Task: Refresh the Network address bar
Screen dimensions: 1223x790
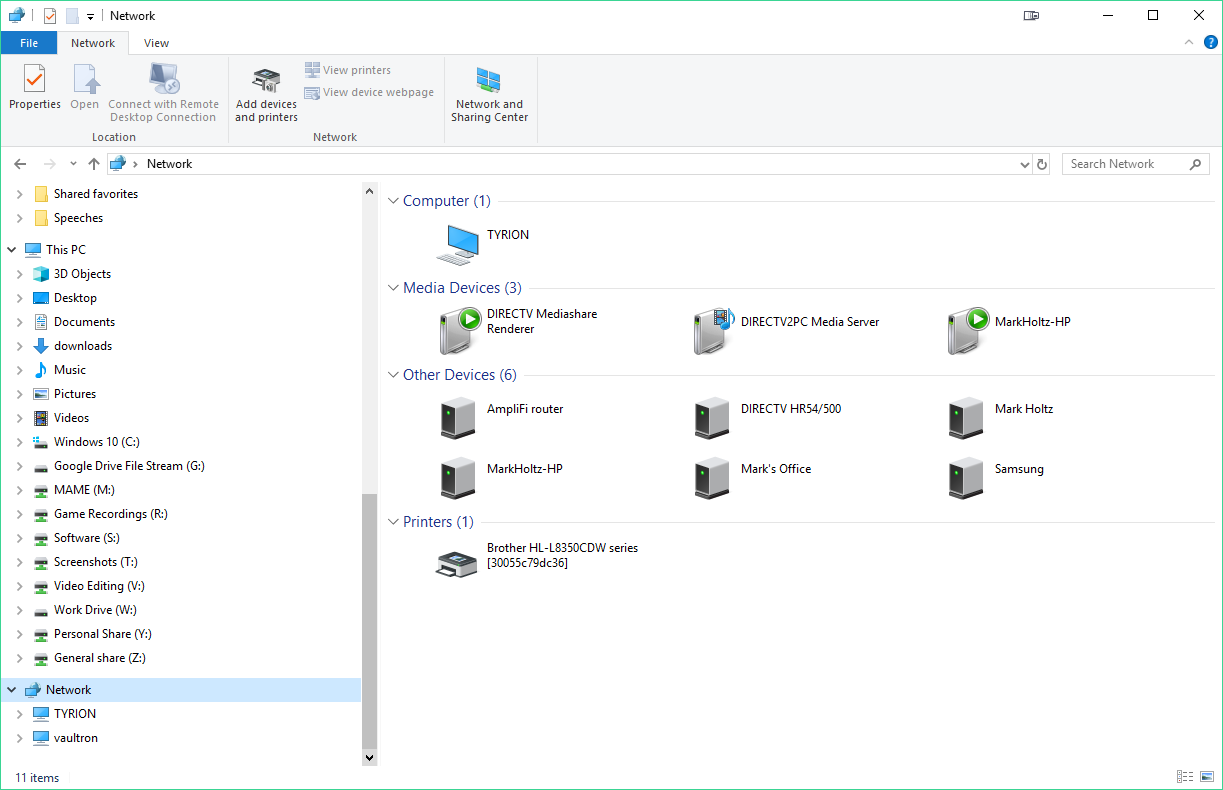Action: [1042, 164]
